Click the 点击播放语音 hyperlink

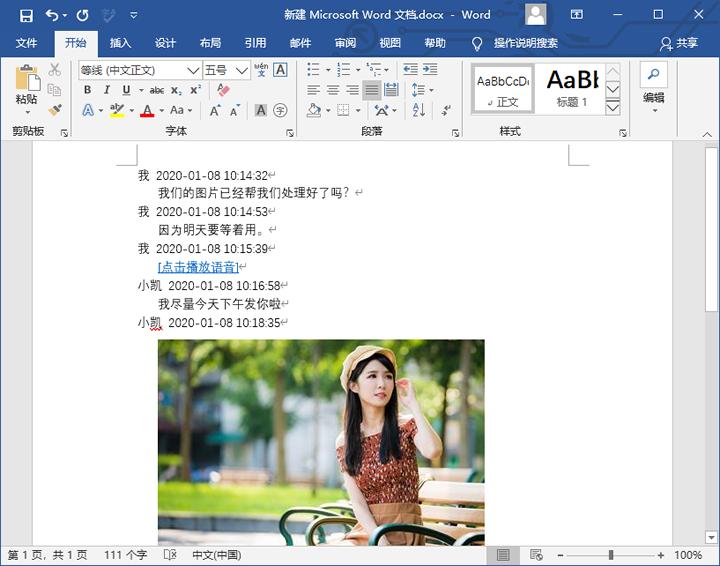[x=198, y=267]
